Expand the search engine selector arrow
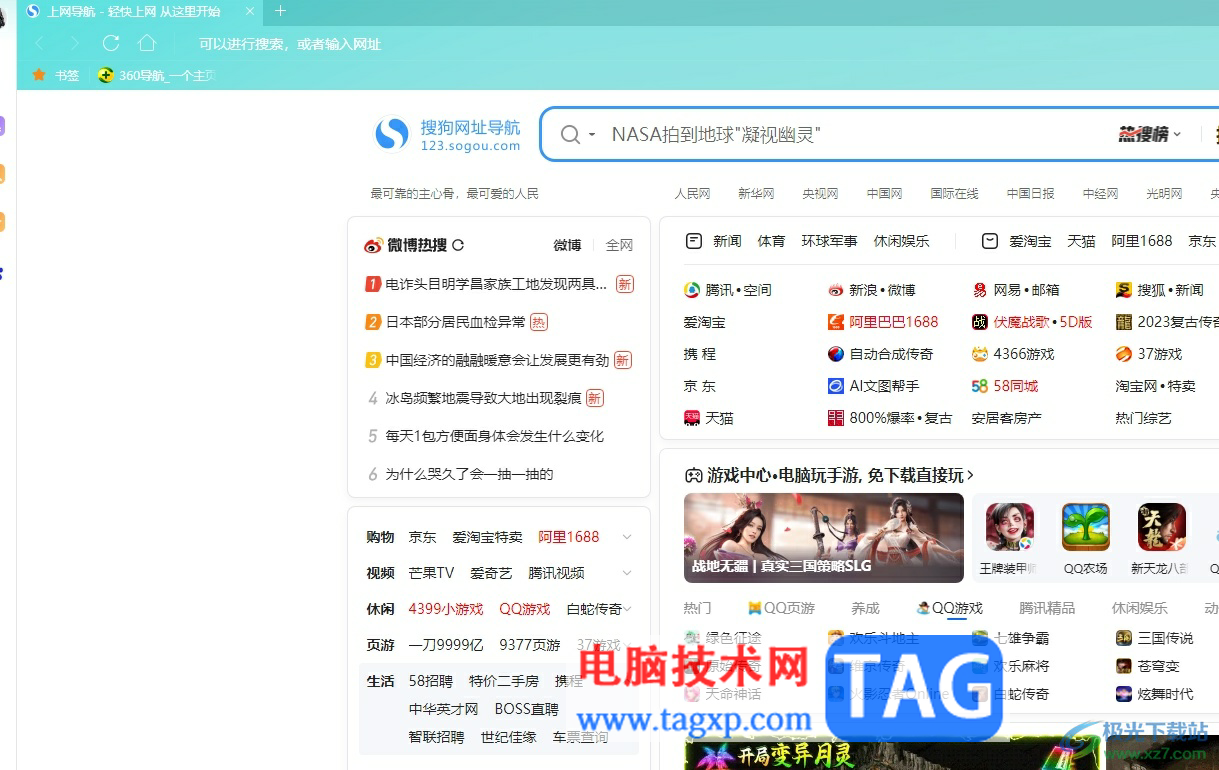Image resolution: width=1219 pixels, height=770 pixels. click(592, 134)
